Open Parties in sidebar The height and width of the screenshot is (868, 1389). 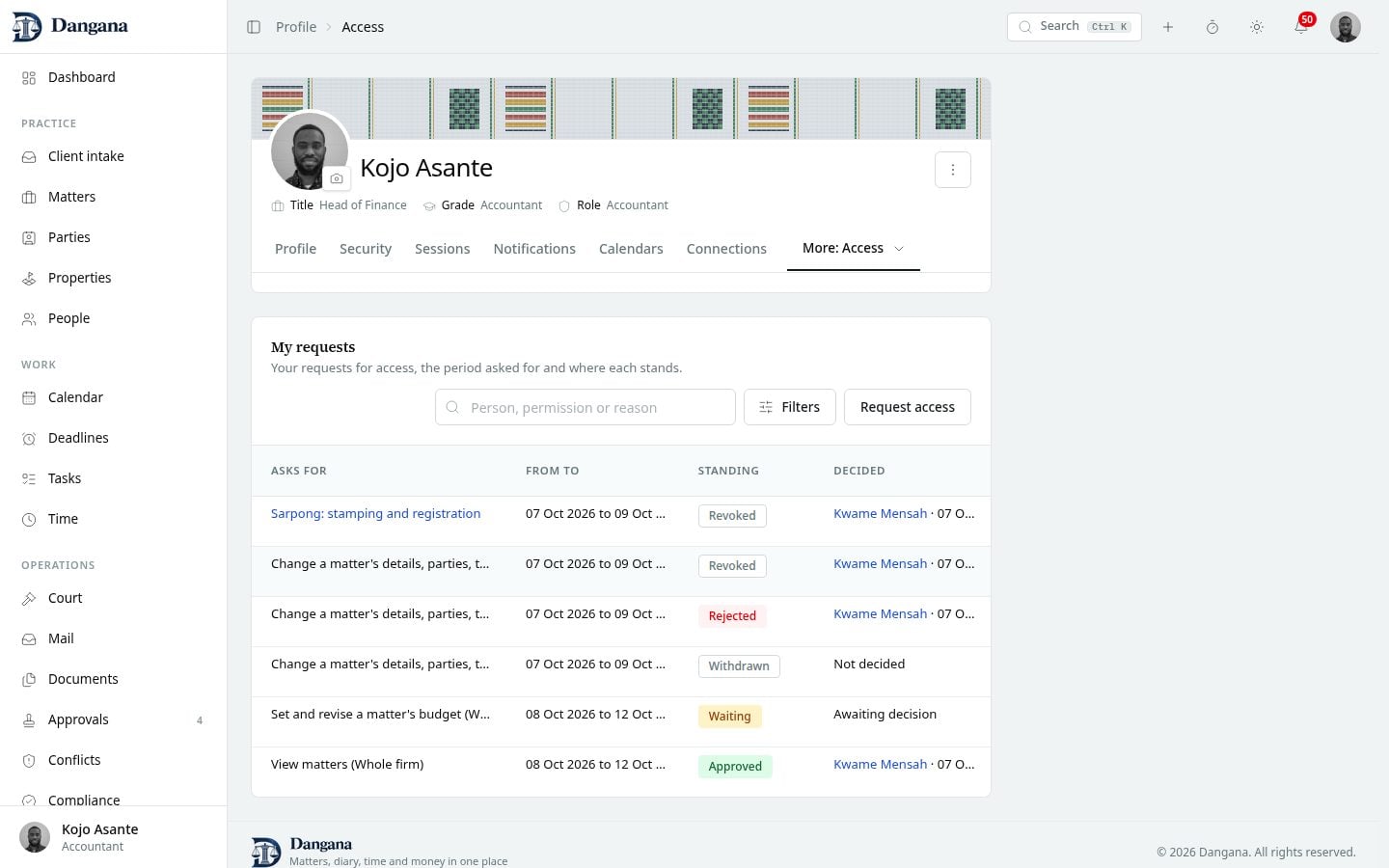click(x=114, y=237)
